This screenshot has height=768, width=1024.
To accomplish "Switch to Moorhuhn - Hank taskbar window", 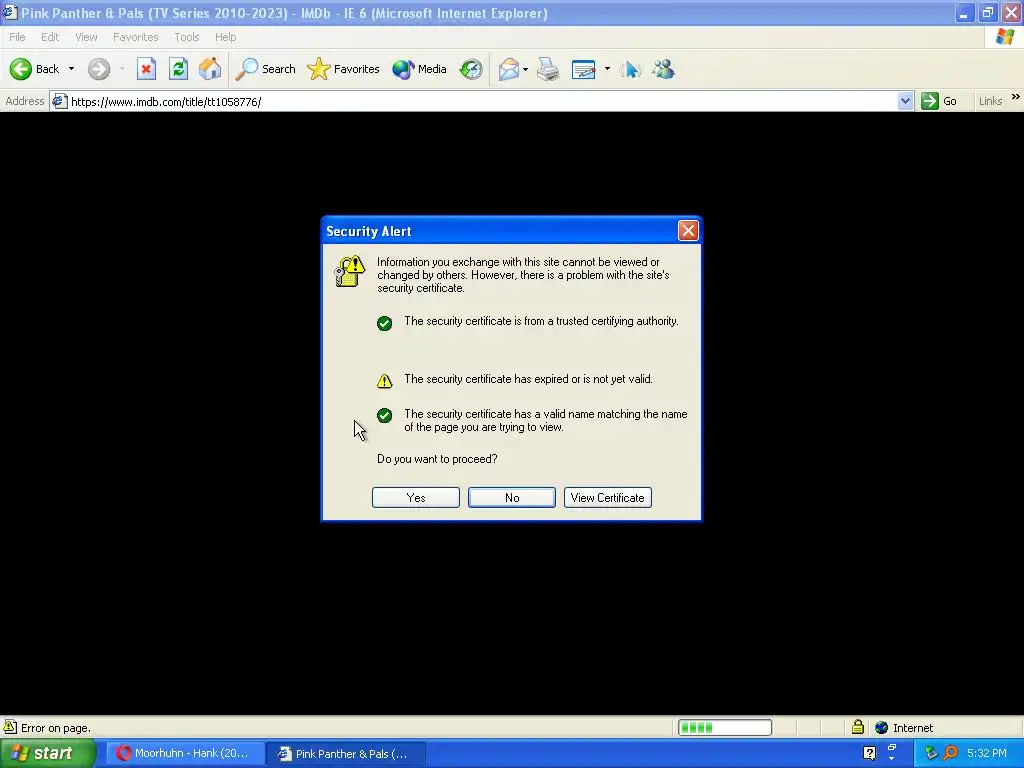I will point(184,753).
